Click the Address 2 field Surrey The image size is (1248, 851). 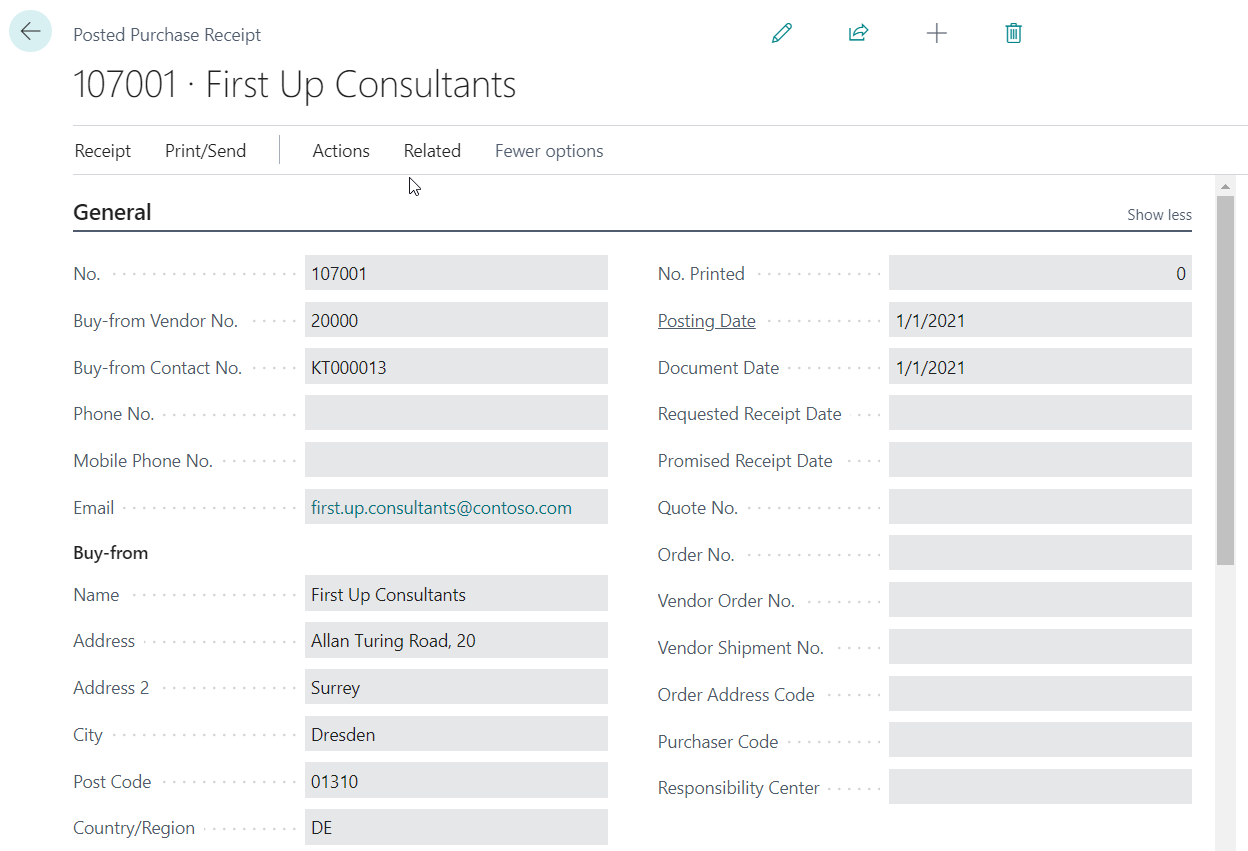pyautogui.click(x=456, y=687)
